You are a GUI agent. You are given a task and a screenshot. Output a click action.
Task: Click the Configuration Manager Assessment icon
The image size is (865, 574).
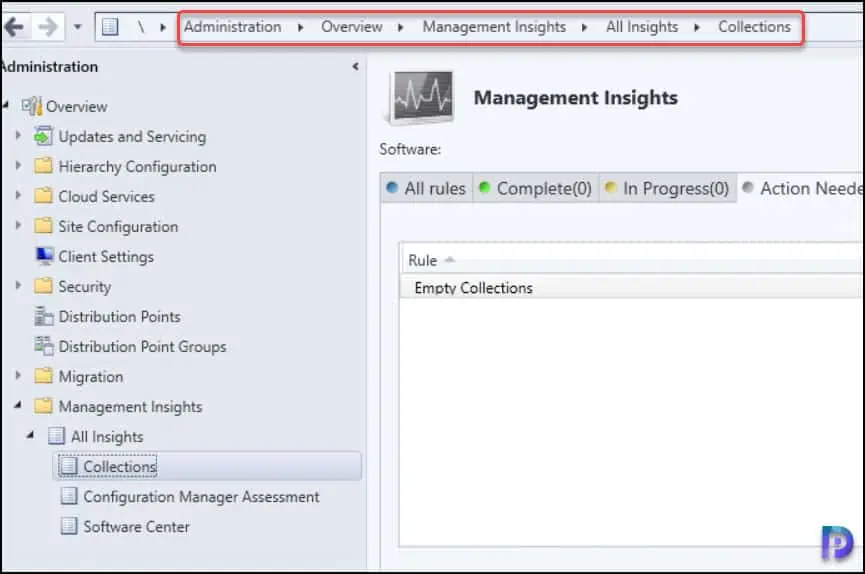[68, 496]
